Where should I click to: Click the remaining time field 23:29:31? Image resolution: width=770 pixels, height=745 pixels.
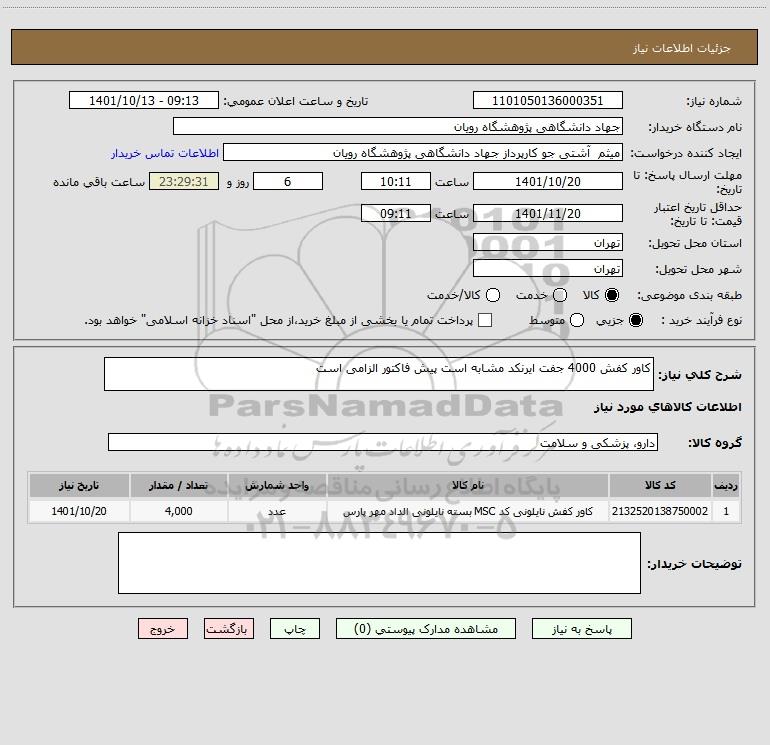(184, 181)
